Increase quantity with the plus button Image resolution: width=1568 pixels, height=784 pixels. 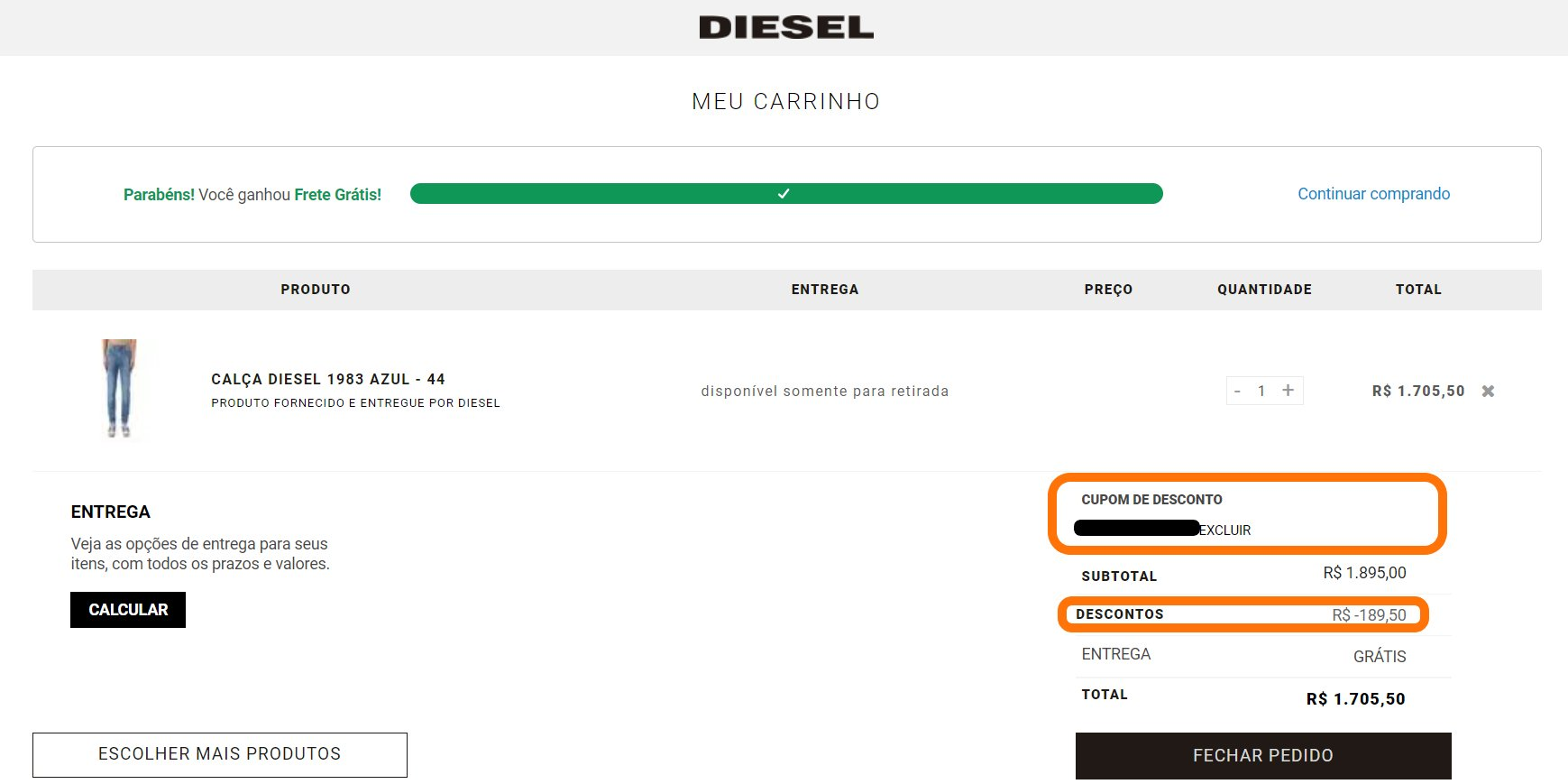1288,390
